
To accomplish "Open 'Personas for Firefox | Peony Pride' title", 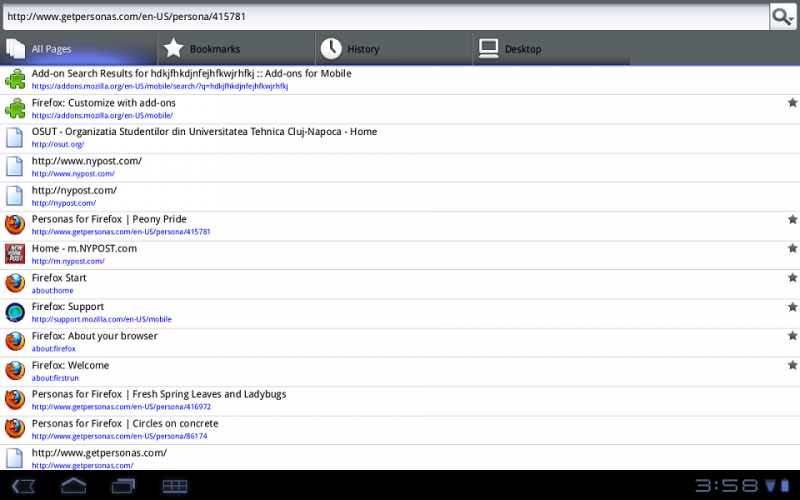I will coord(109,219).
